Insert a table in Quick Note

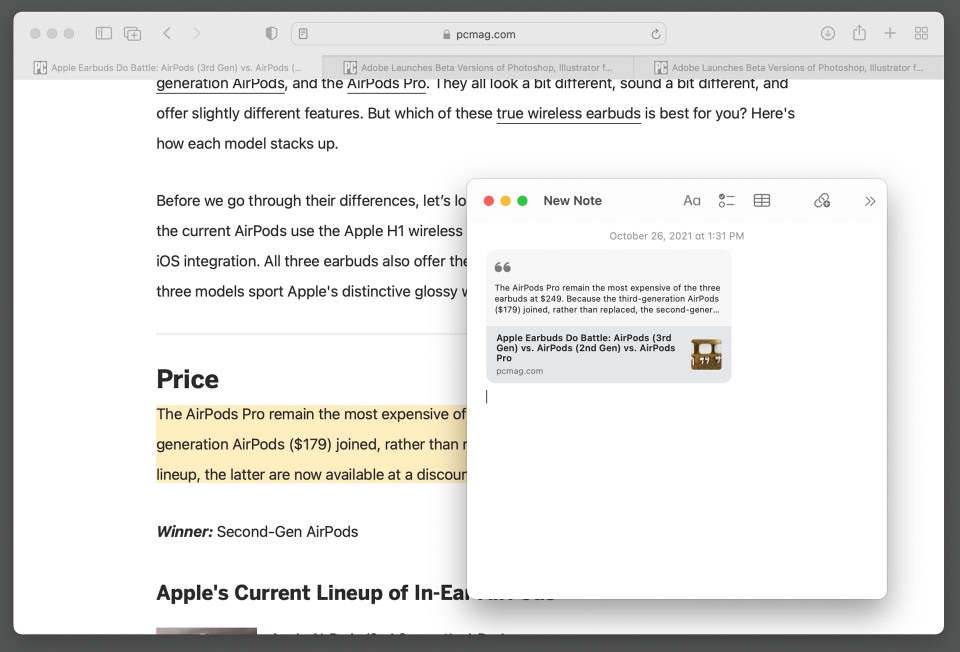[x=762, y=201]
